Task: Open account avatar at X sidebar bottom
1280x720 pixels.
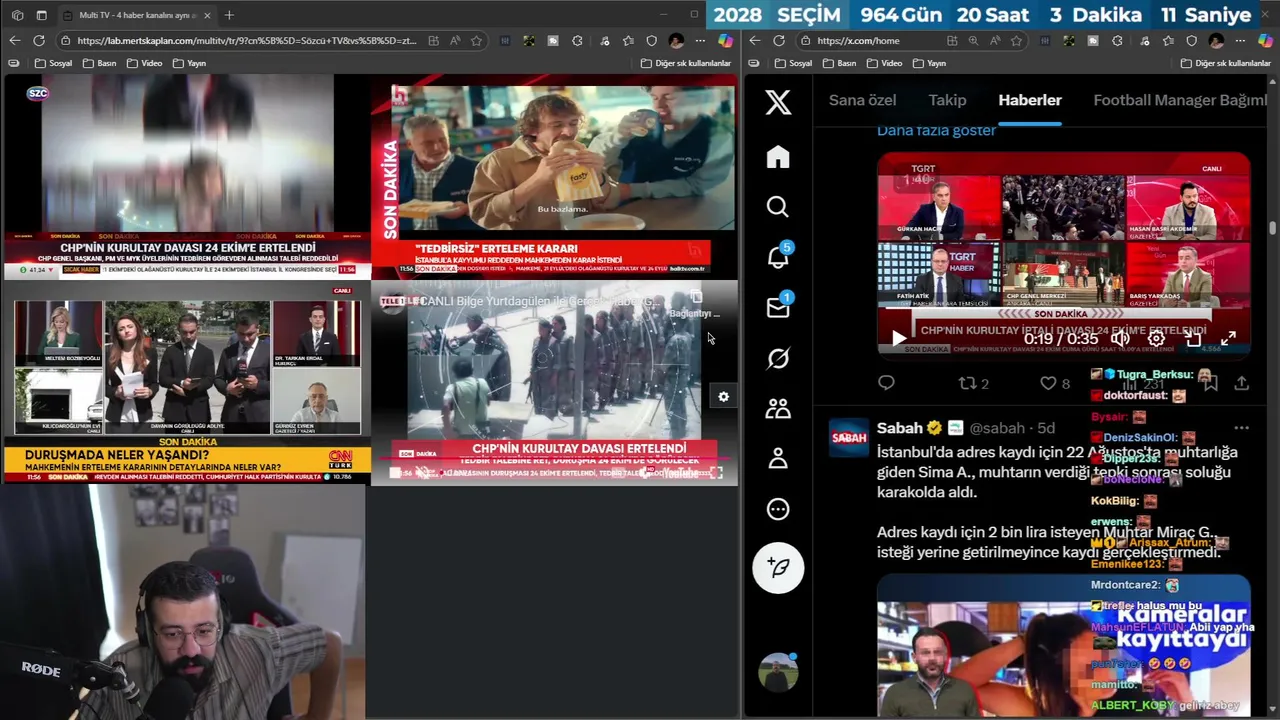Action: (778, 672)
